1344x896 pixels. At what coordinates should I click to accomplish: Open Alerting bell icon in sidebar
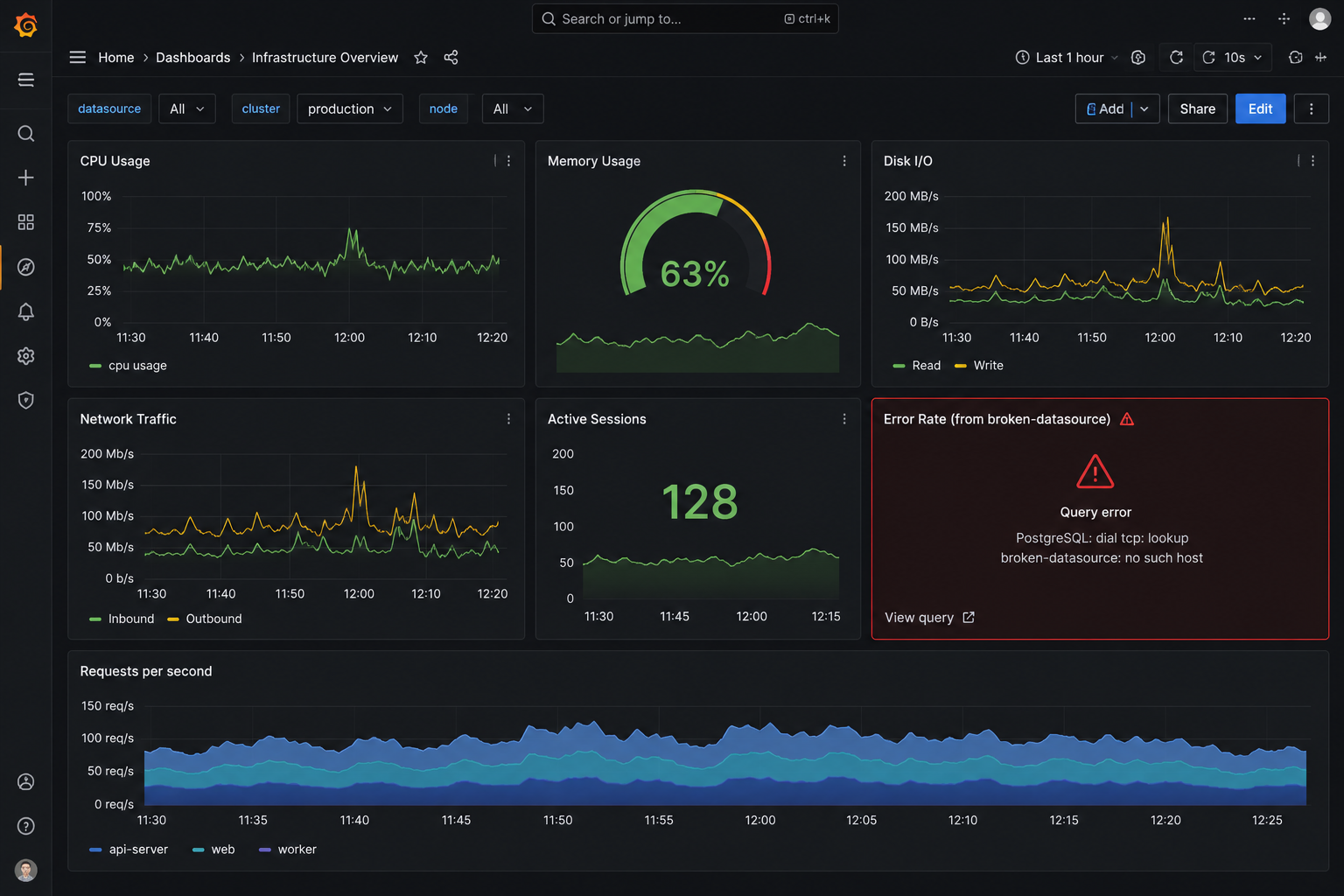tap(26, 311)
